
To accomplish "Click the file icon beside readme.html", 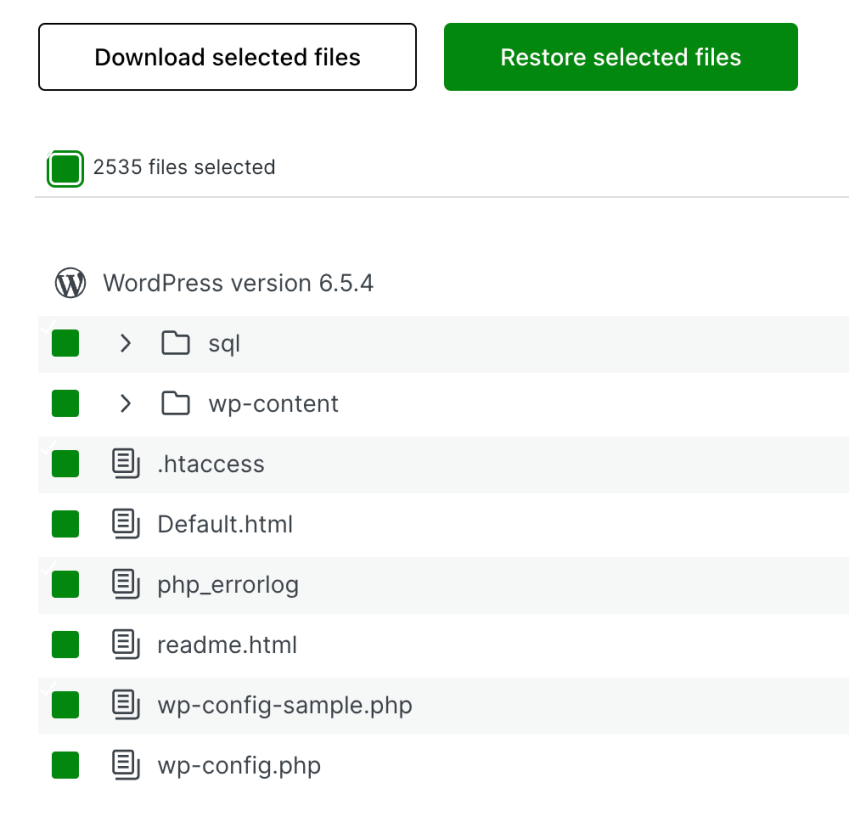I will pyautogui.click(x=125, y=644).
